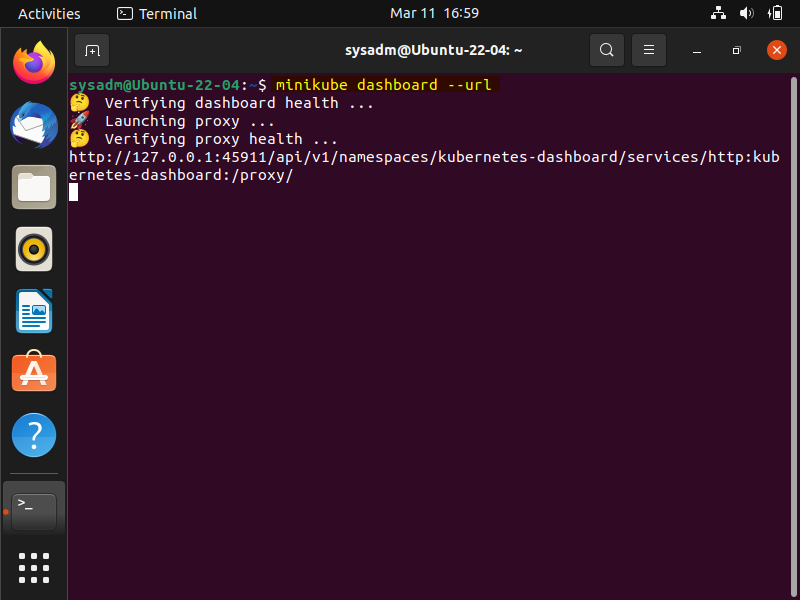Launch Rhythmbox music player
This screenshot has width=800, height=600.
click(34, 249)
